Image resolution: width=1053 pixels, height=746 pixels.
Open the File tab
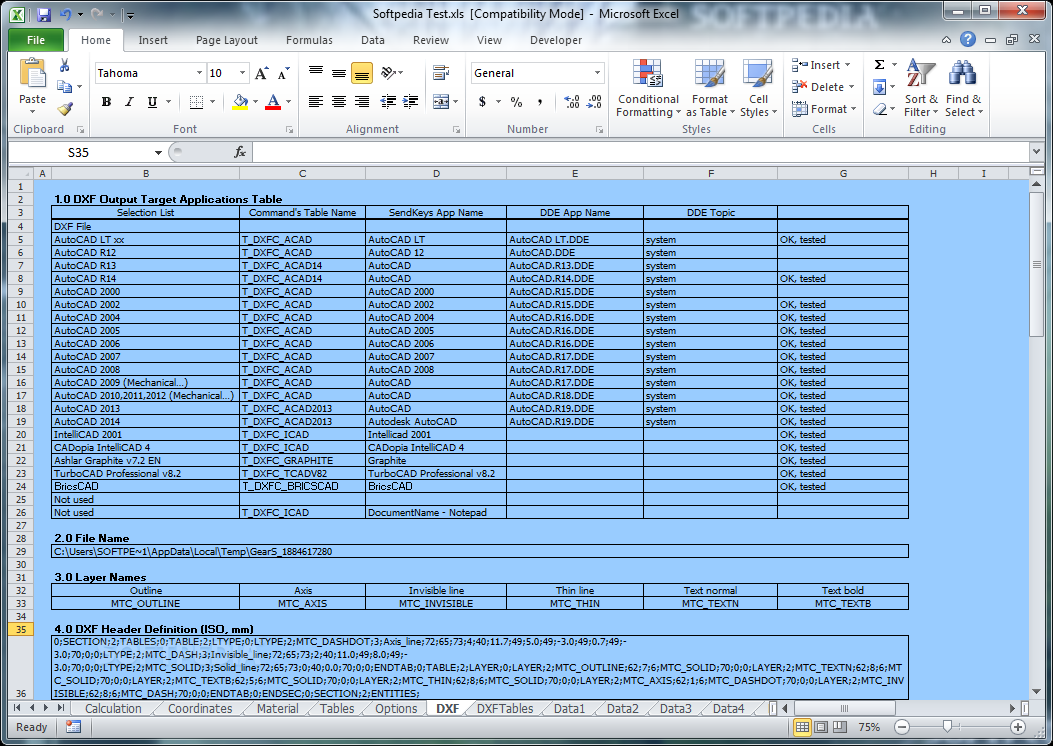click(x=36, y=40)
